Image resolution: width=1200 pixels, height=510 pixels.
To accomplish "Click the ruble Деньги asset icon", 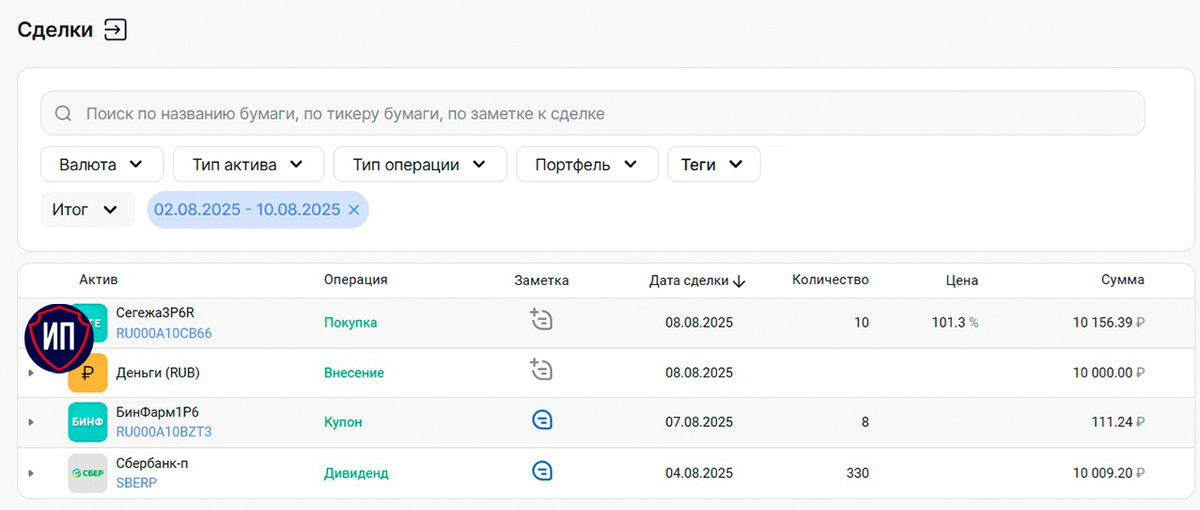I will pos(87,373).
